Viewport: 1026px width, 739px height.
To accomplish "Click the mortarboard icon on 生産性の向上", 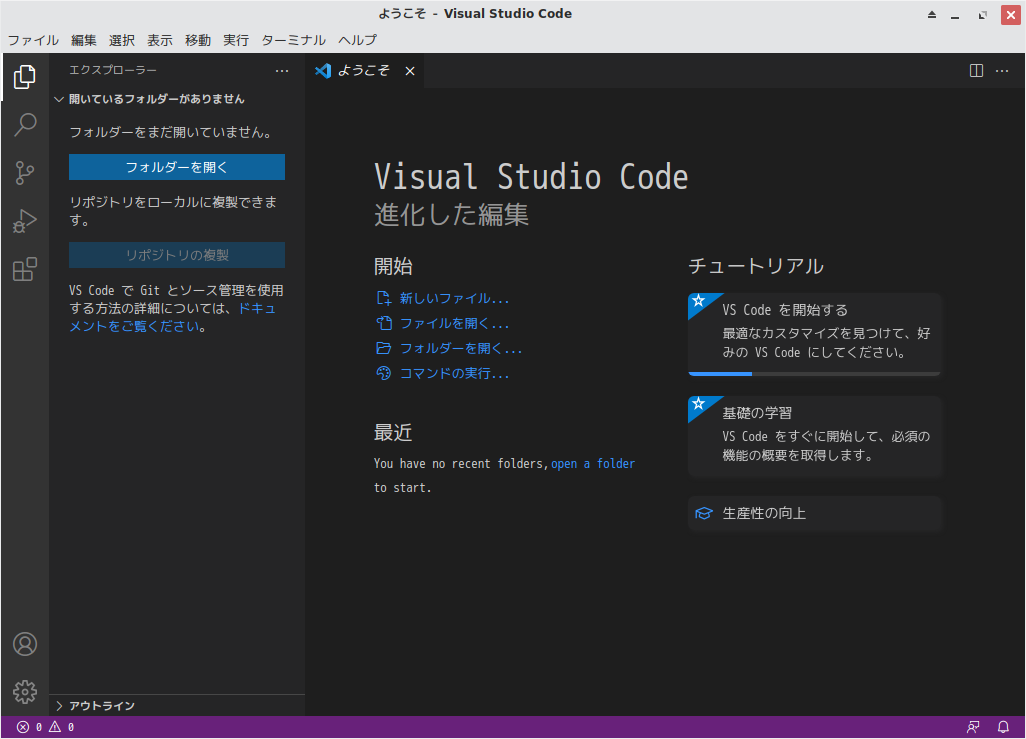I will coord(703,514).
